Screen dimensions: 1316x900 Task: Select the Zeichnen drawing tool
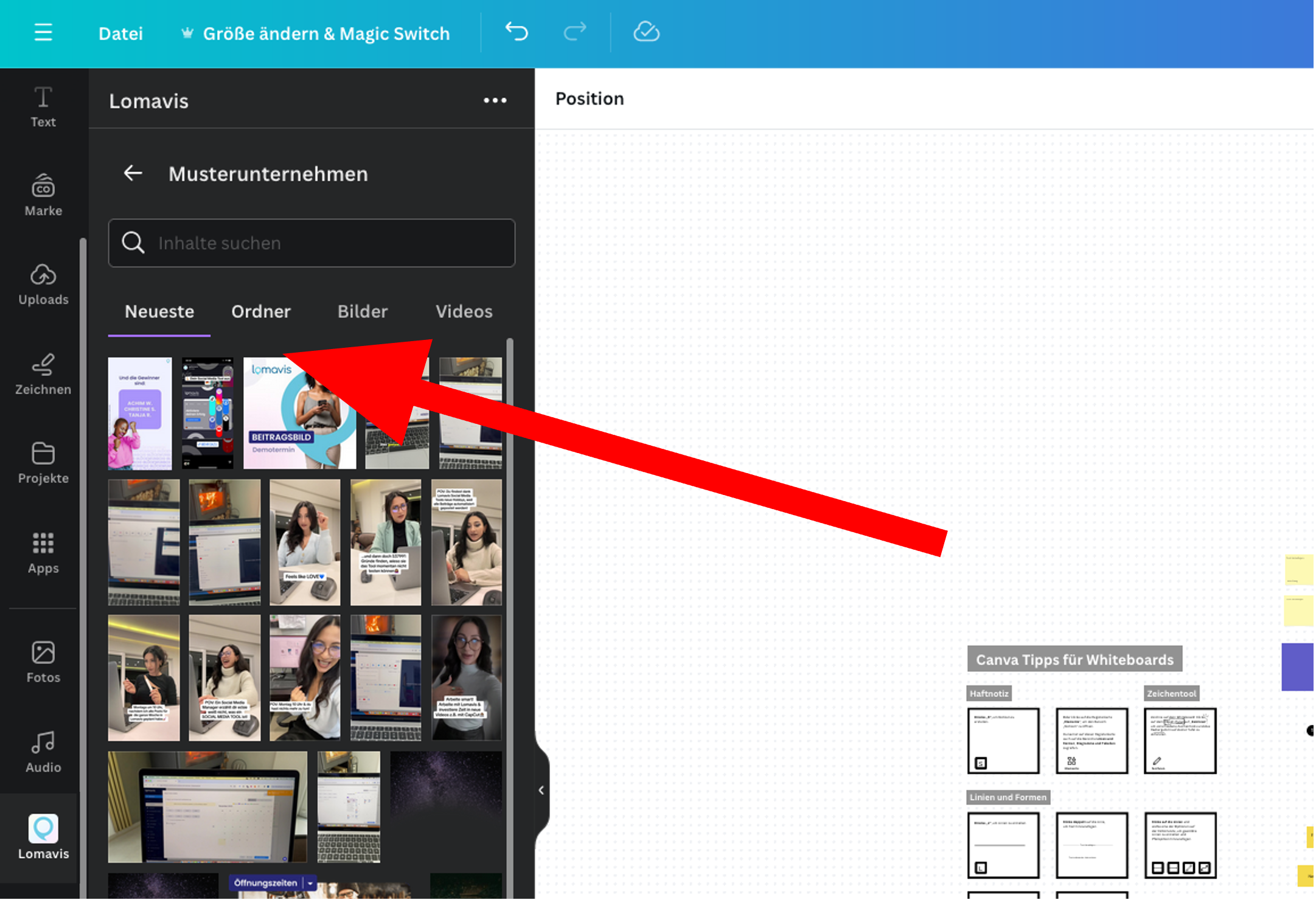point(43,374)
